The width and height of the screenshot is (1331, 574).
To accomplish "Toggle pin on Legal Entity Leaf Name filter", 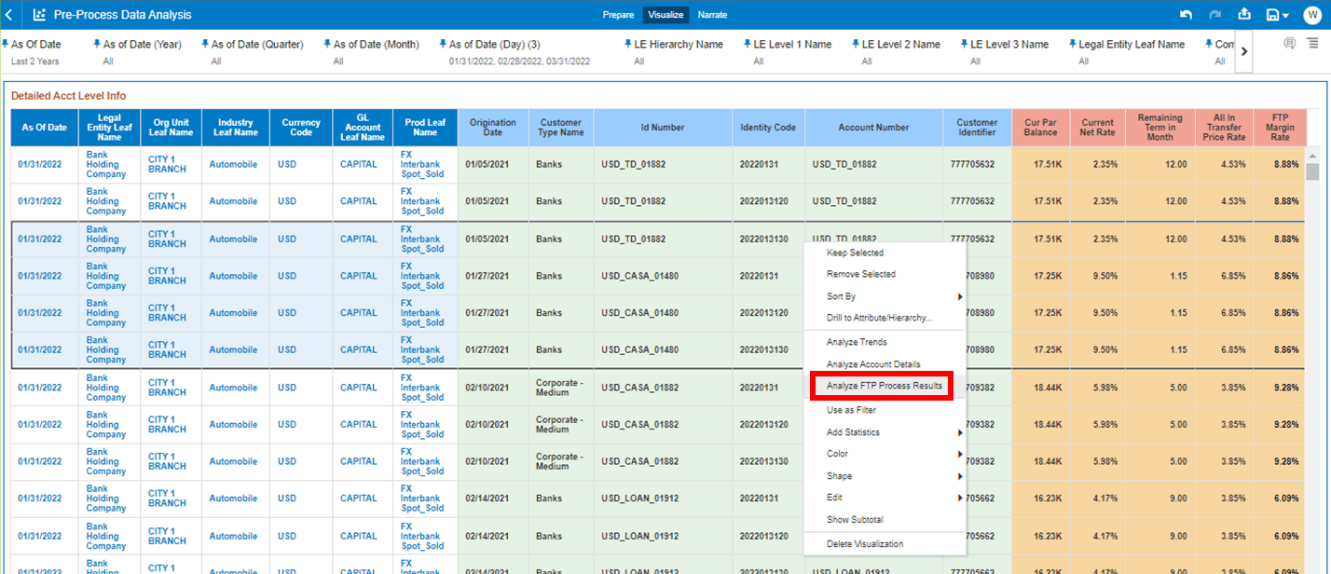I will pyautogui.click(x=1072, y=44).
